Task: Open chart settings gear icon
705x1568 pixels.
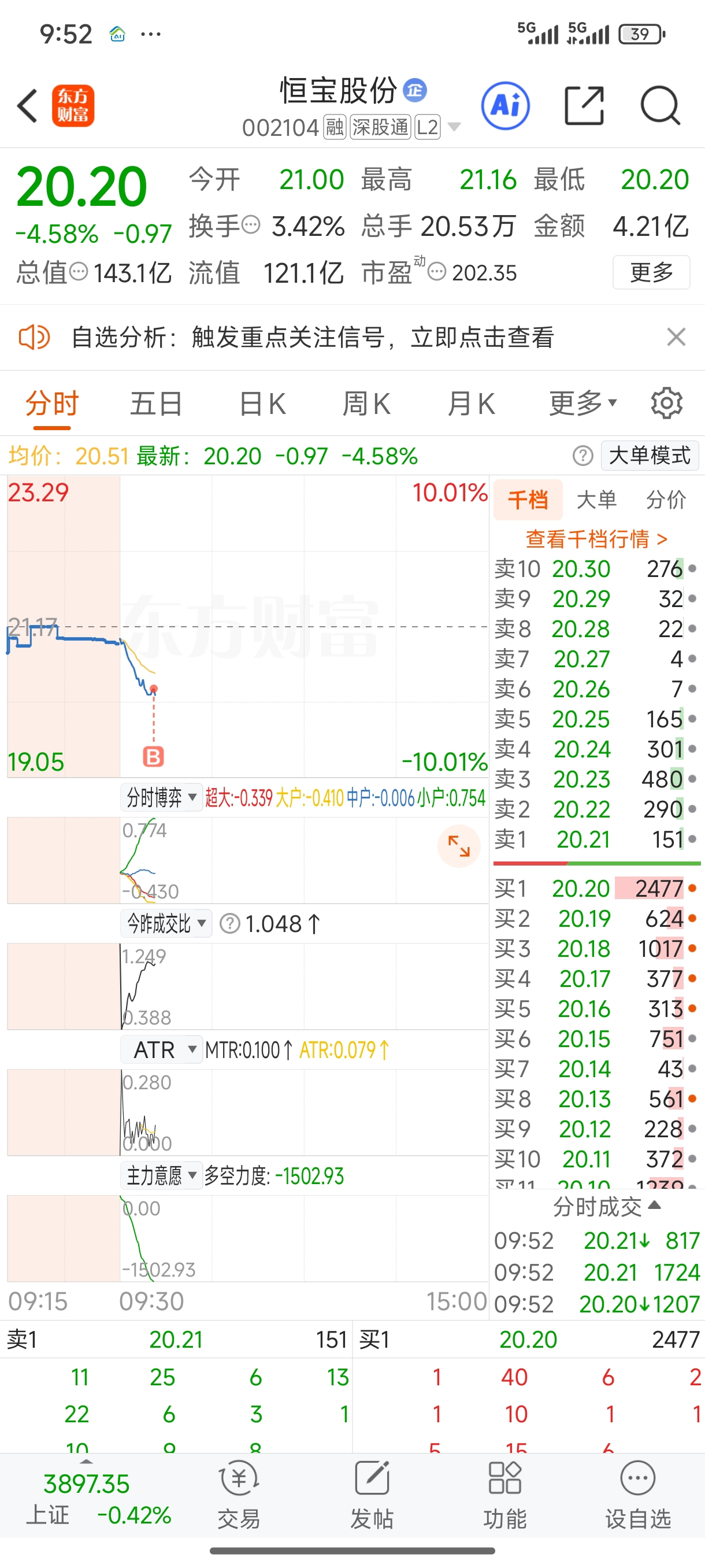Action: click(667, 403)
